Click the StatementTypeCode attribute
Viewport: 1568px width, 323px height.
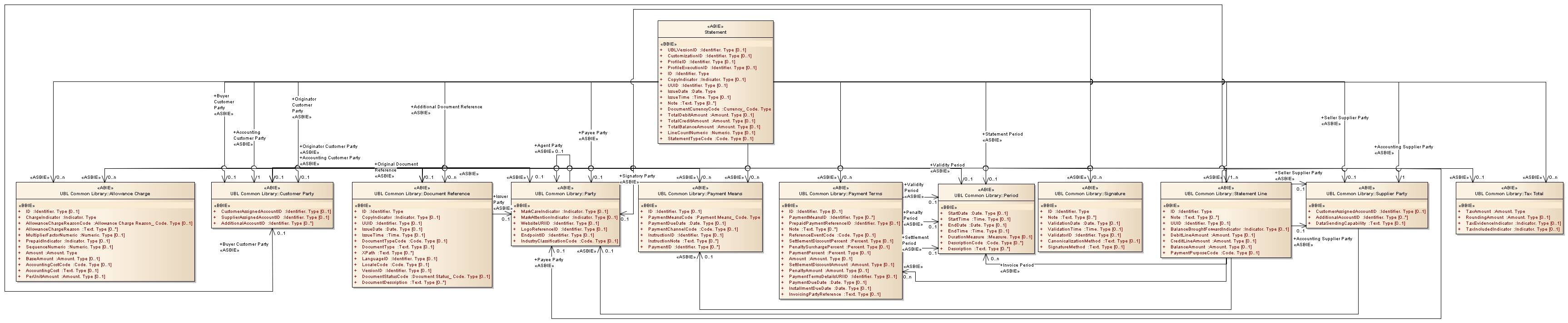point(710,139)
